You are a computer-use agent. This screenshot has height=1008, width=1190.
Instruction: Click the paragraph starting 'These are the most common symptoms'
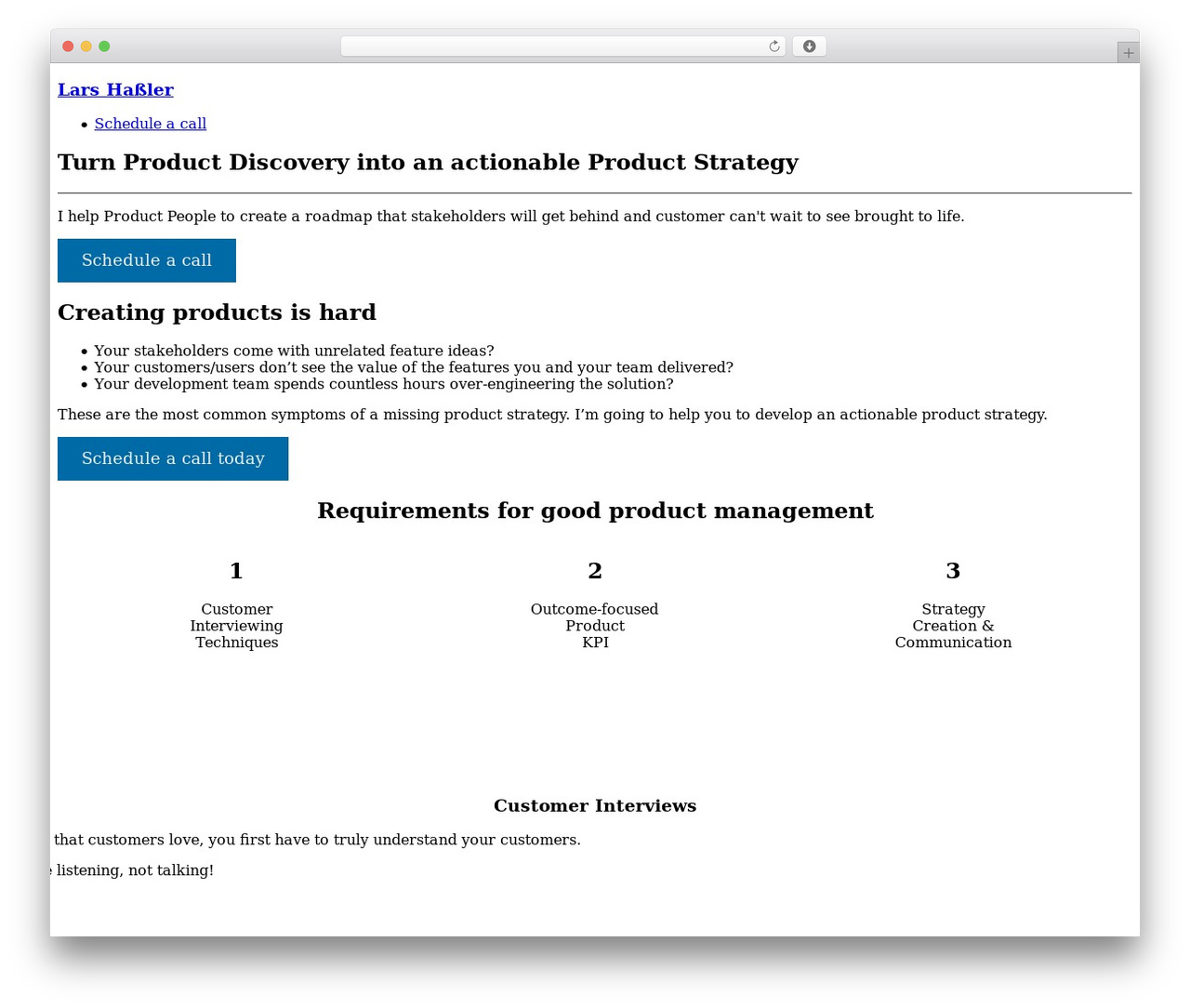point(552,415)
